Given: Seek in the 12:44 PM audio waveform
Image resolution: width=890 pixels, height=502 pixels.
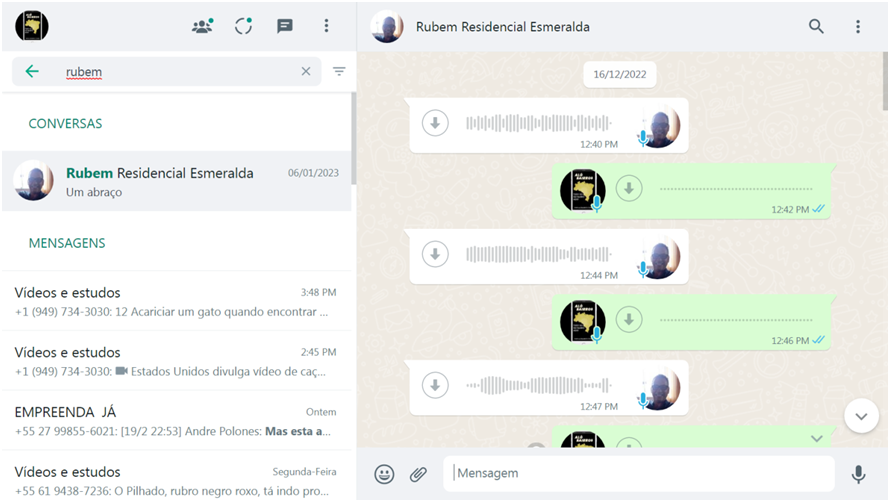Looking at the screenshot, I should [x=539, y=254].
